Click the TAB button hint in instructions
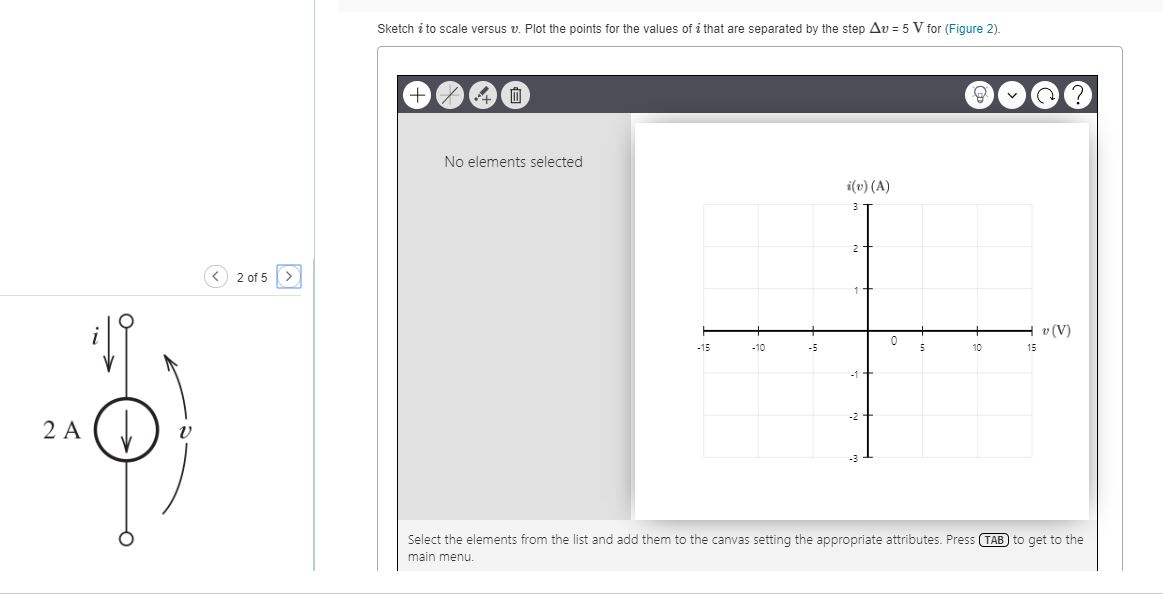The height and width of the screenshot is (597, 1163). (992, 539)
